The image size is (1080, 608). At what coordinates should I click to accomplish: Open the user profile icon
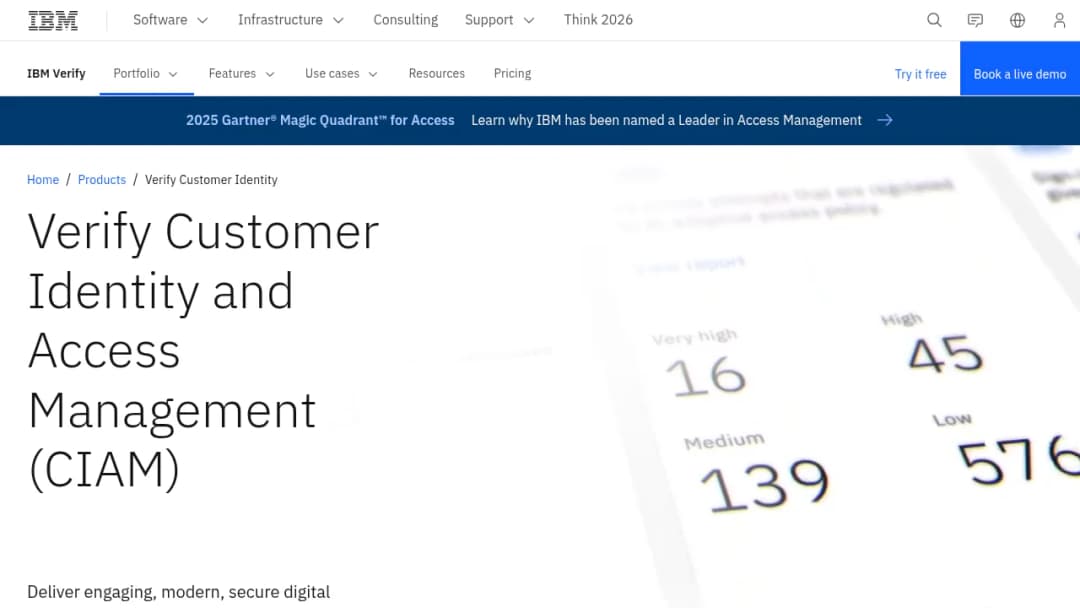[1059, 20]
